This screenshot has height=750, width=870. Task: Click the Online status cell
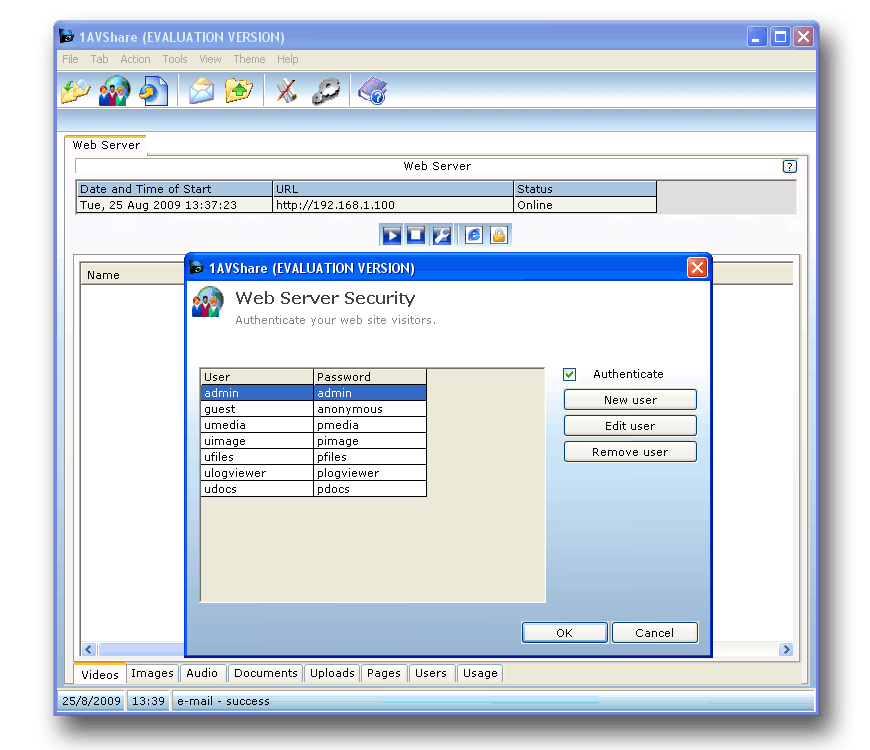pyautogui.click(x=585, y=205)
